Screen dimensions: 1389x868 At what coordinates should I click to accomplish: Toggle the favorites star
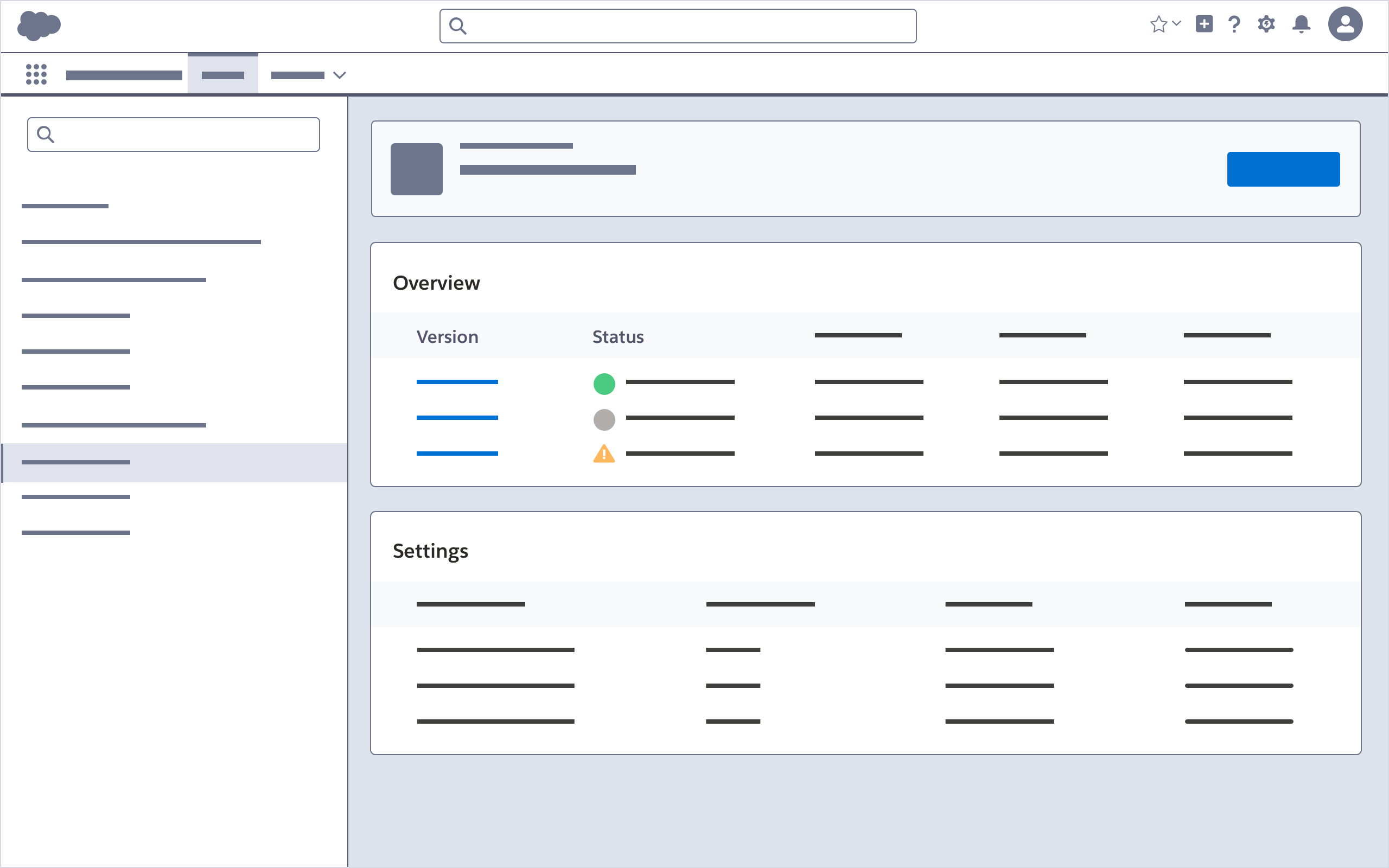click(1159, 24)
